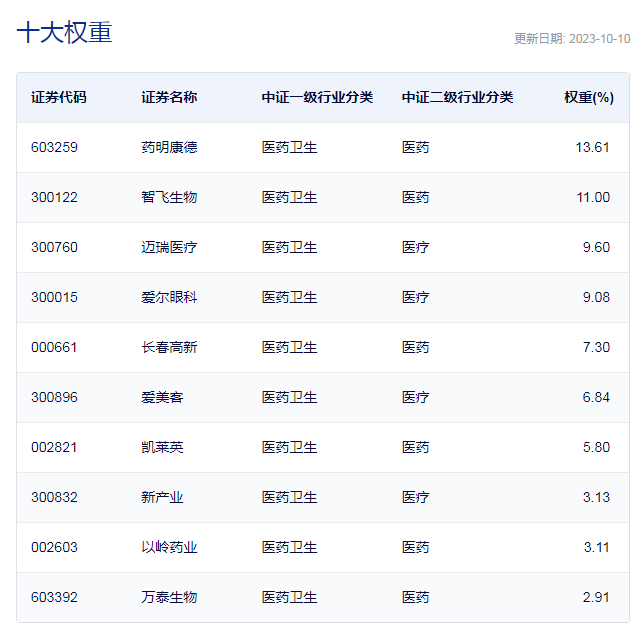Click the 十大权重 section title
Screen dimensions: 643x635
pos(65,32)
